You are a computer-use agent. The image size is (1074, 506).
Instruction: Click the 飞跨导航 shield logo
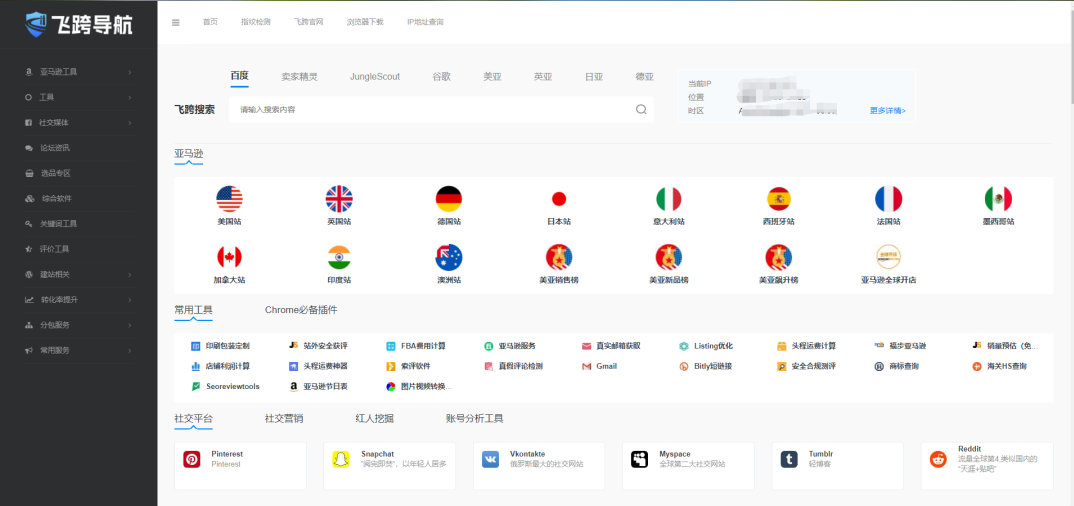35,24
